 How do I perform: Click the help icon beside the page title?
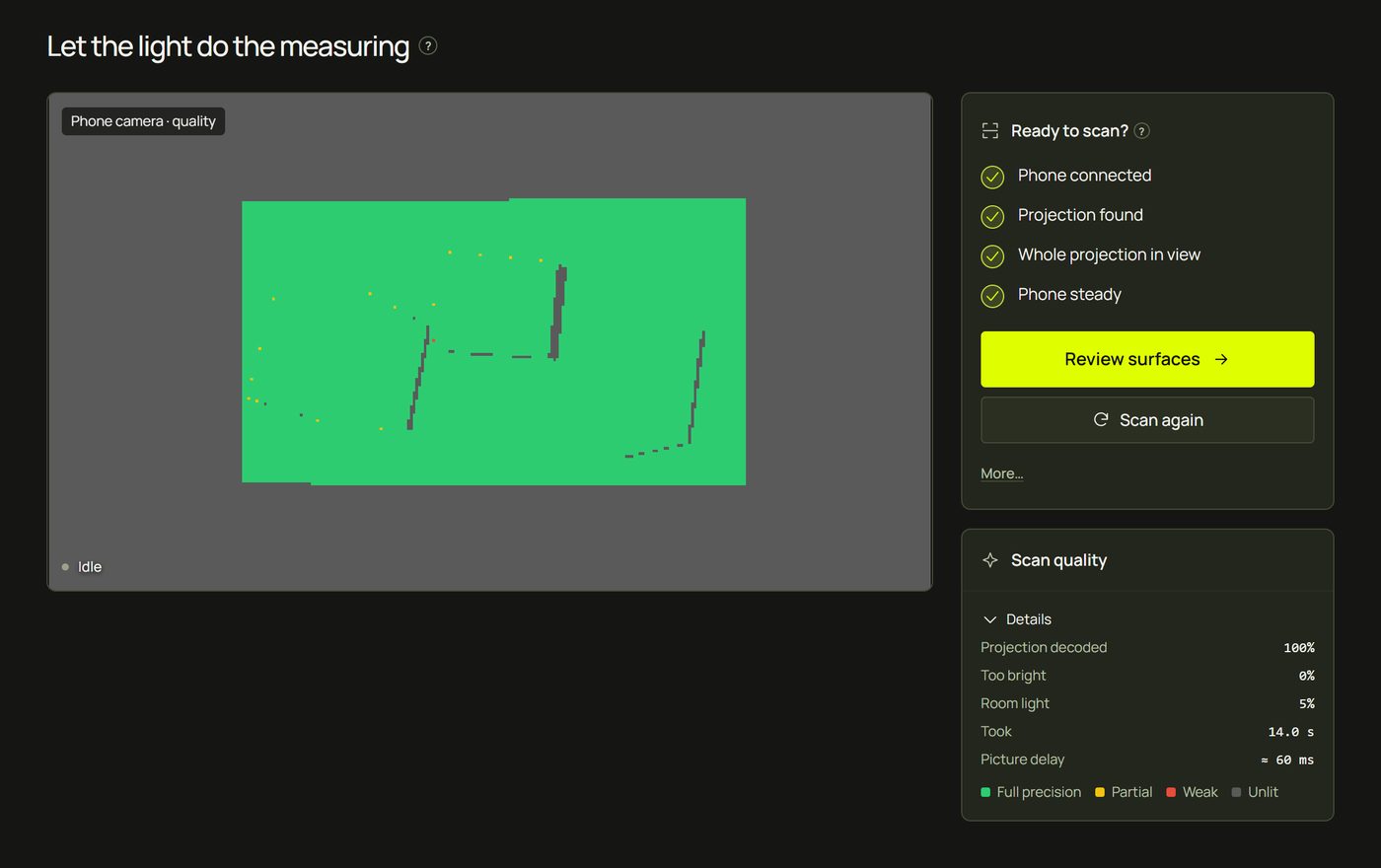coord(428,45)
